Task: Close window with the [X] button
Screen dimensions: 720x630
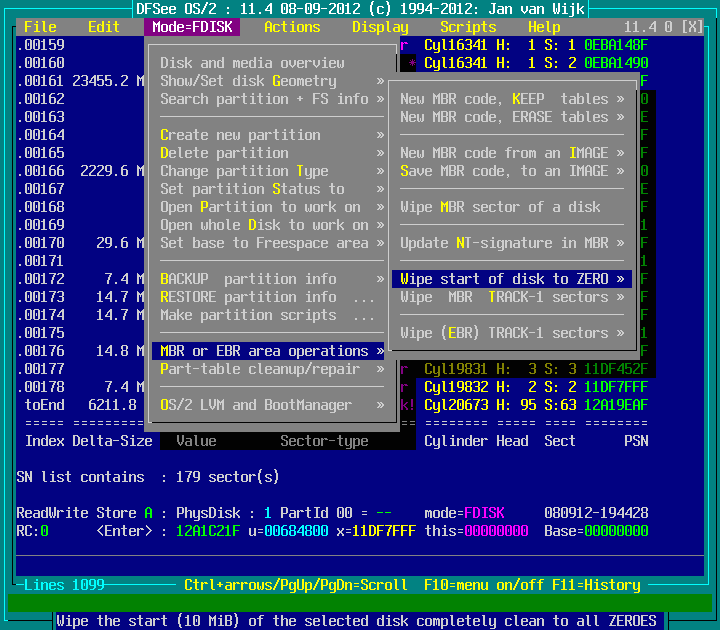Action: (x=691, y=27)
